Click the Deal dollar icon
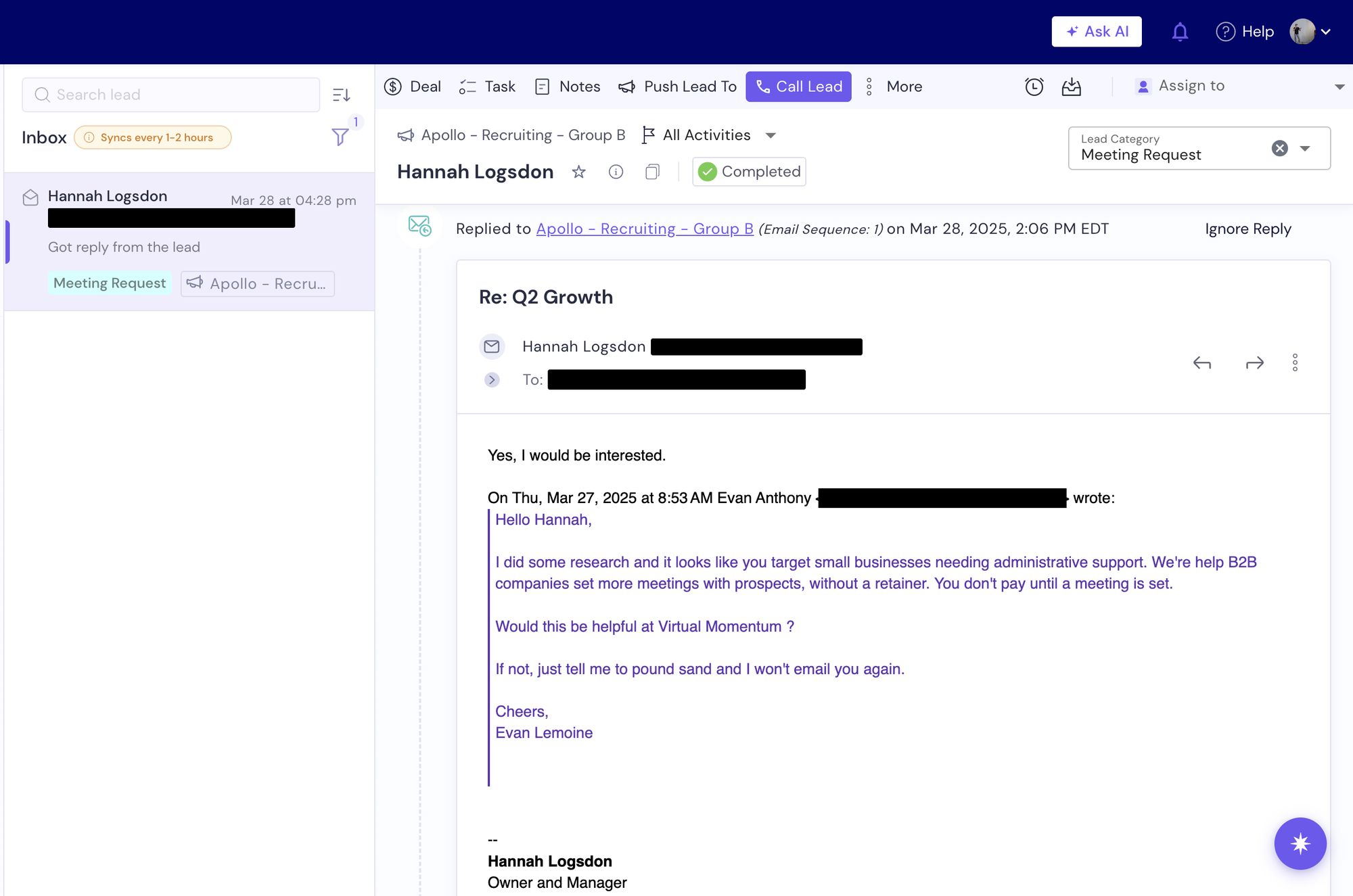This screenshot has width=1353, height=896. [x=393, y=87]
